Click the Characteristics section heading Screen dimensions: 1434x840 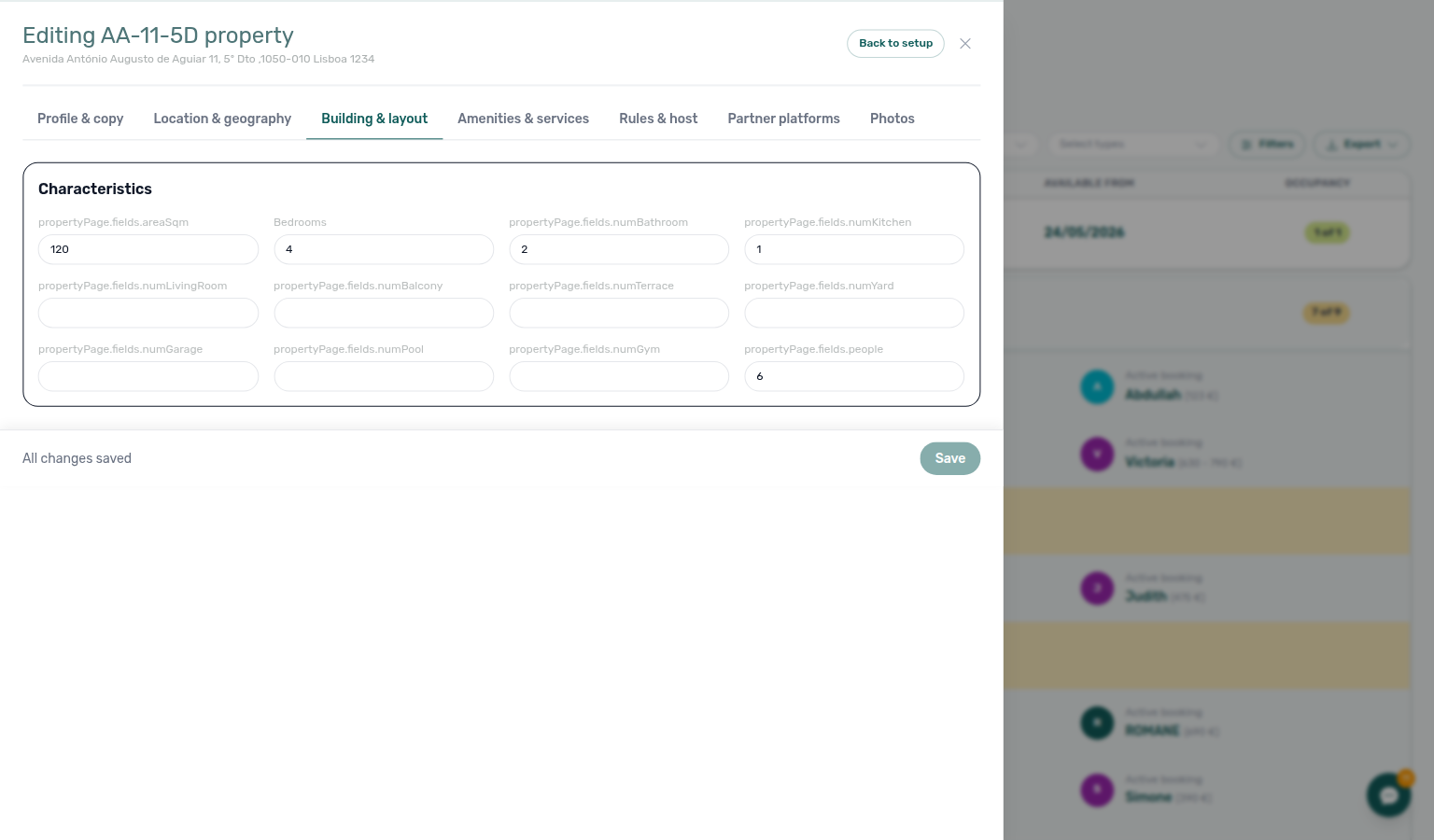point(95,189)
